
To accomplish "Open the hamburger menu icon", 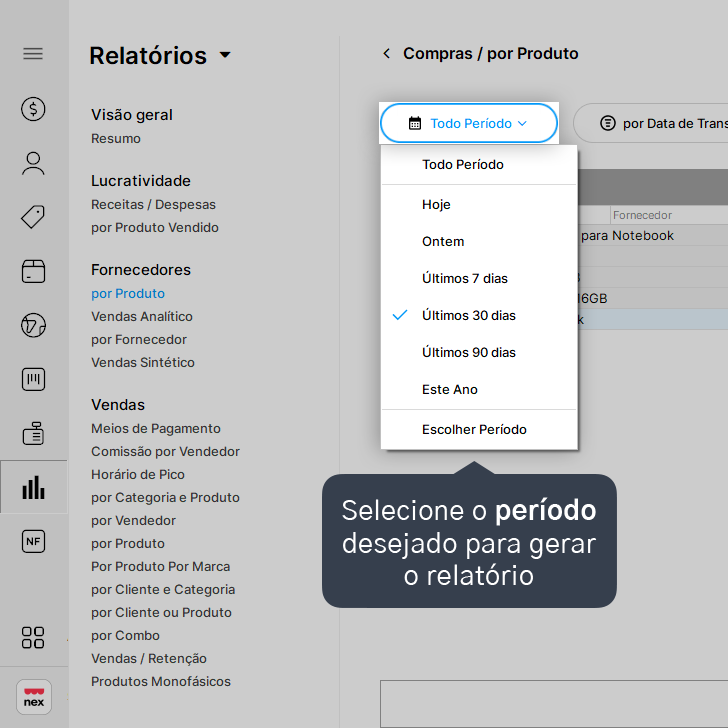I will click(33, 54).
